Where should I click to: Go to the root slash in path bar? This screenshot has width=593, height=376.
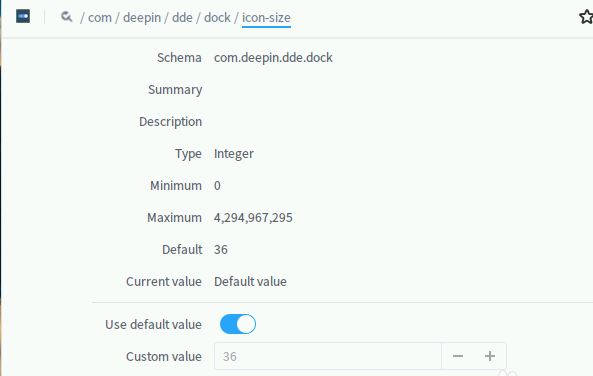point(82,17)
